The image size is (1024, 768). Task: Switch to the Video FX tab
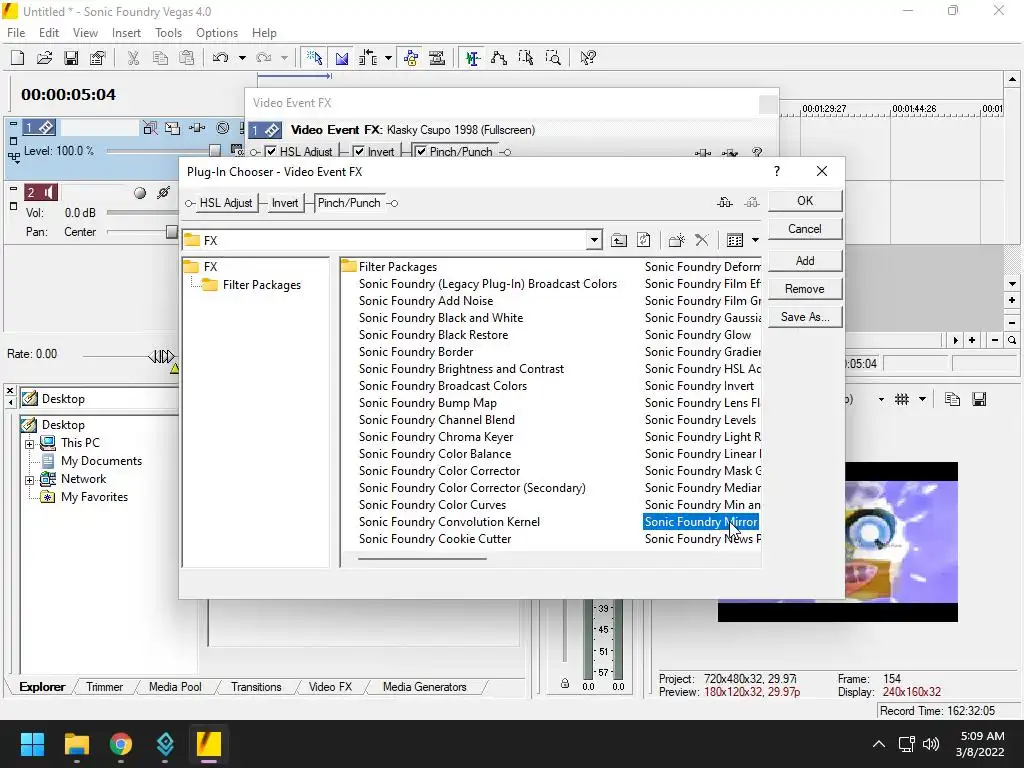tap(330, 687)
